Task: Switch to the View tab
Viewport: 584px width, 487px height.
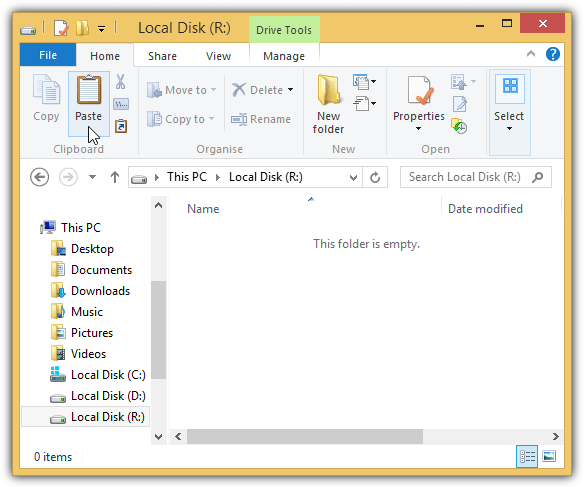Action: pyautogui.click(x=219, y=56)
